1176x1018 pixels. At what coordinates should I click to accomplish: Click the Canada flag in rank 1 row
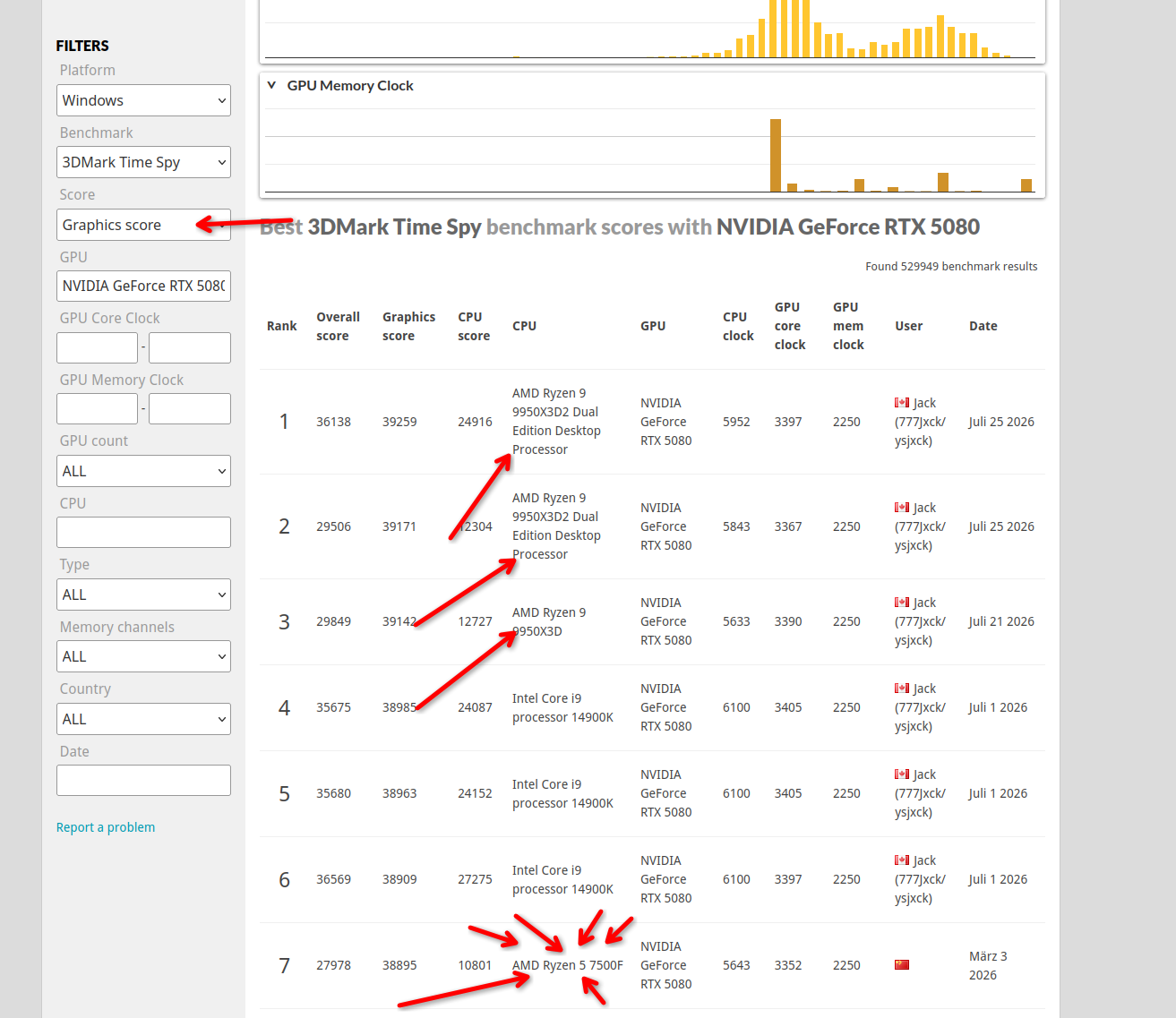pyautogui.click(x=902, y=403)
